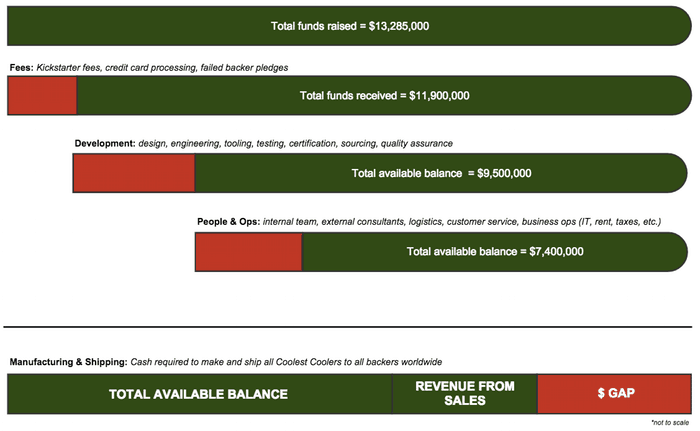
Task: Click the Total available balance $9,500,000 bar
Action: [x=440, y=173]
